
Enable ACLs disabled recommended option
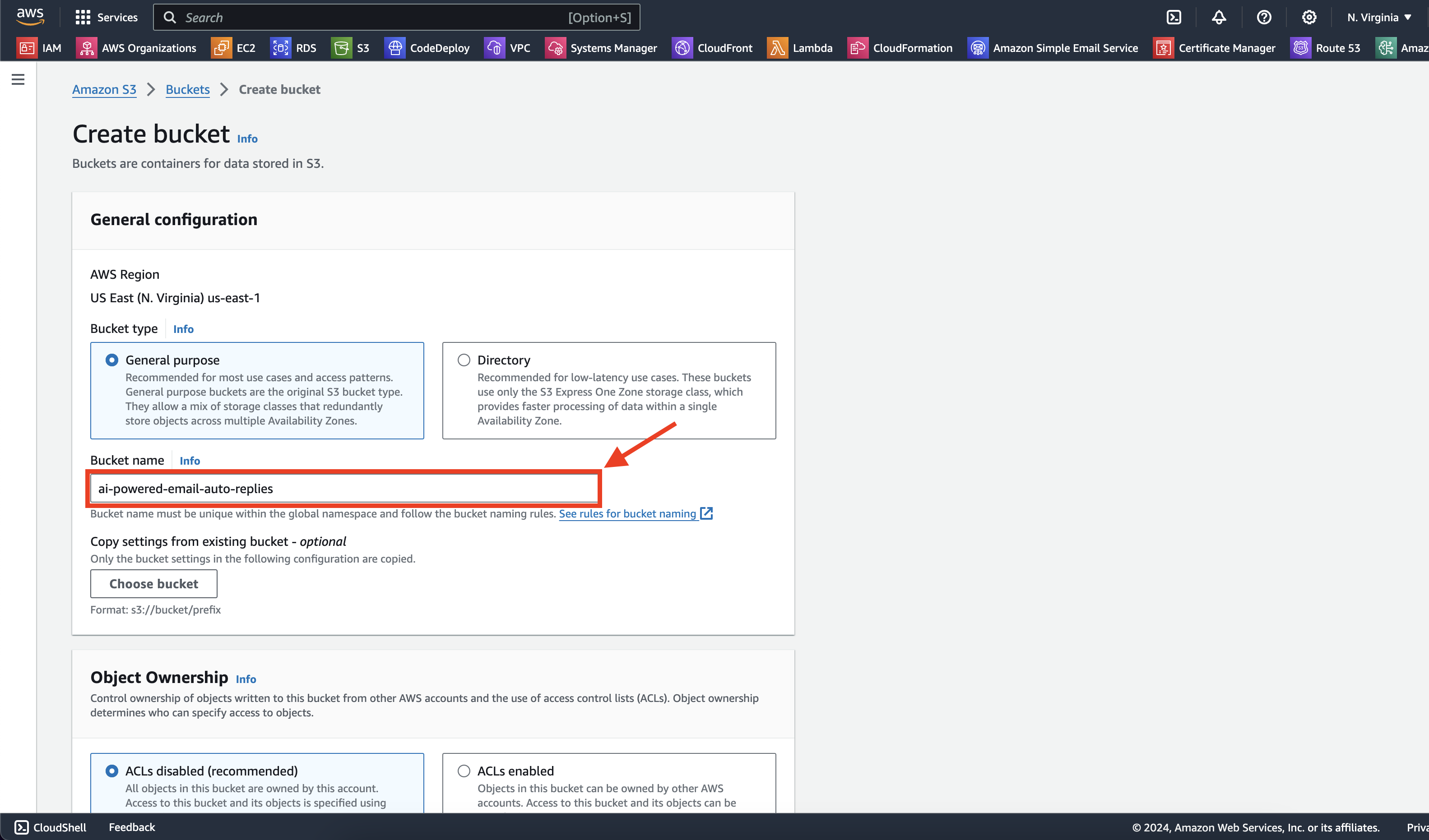coord(111,771)
